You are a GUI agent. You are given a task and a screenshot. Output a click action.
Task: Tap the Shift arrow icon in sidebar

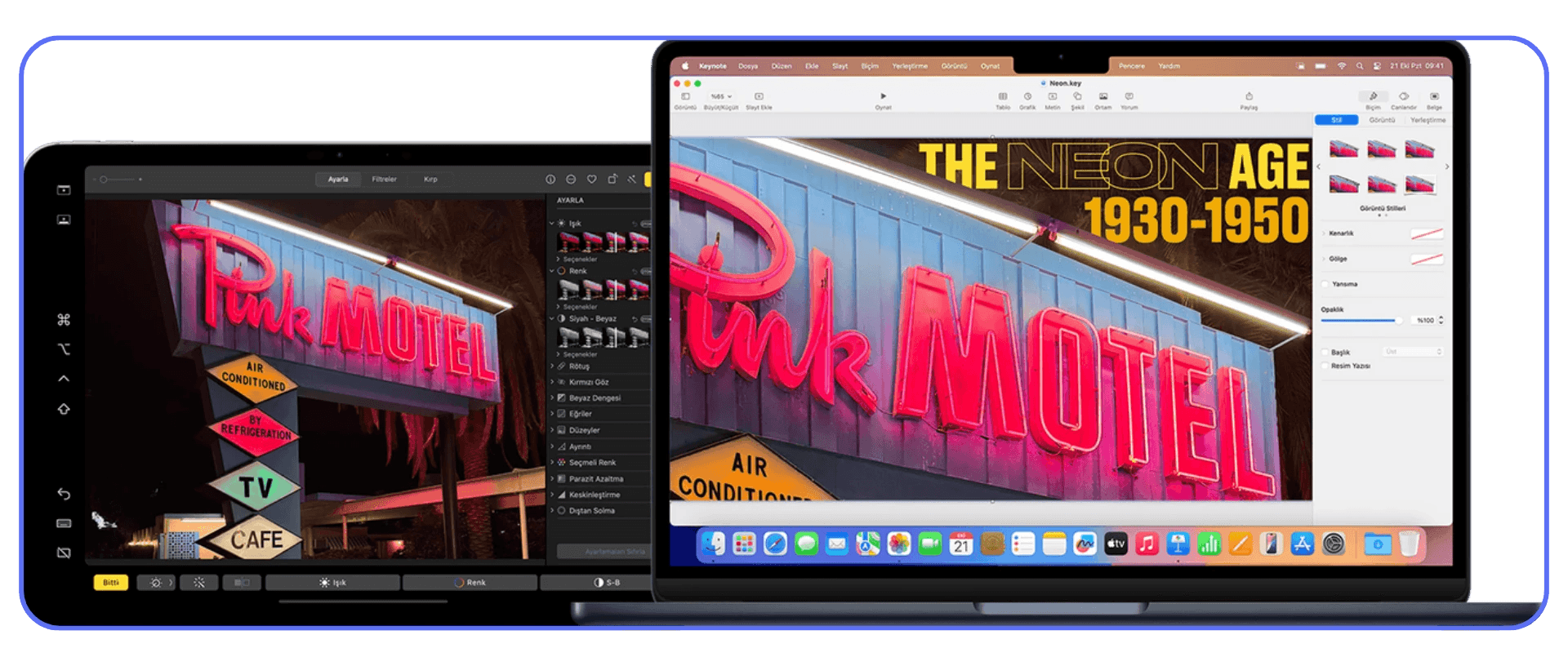[64, 409]
